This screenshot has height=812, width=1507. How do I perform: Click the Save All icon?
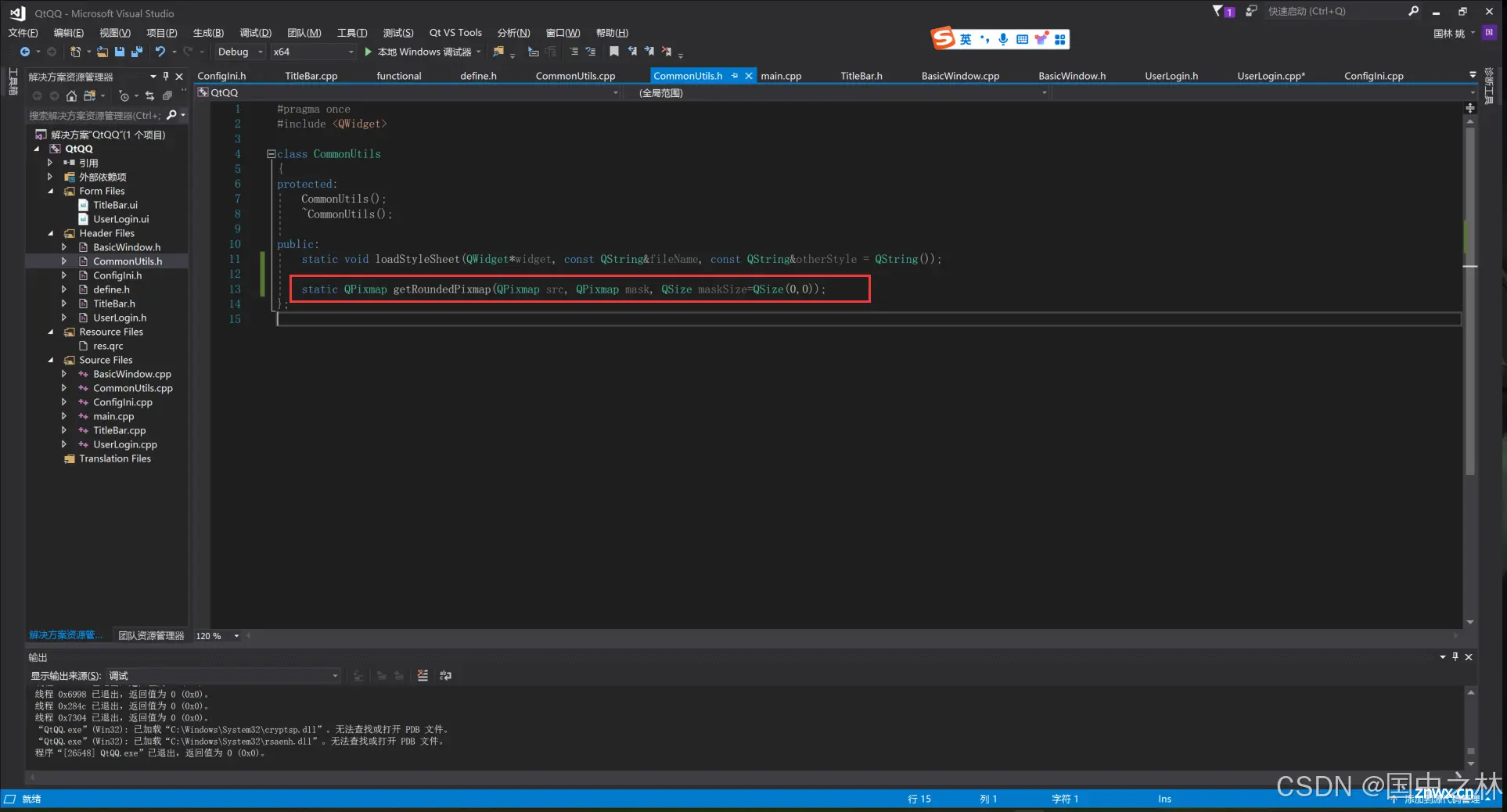click(x=137, y=52)
